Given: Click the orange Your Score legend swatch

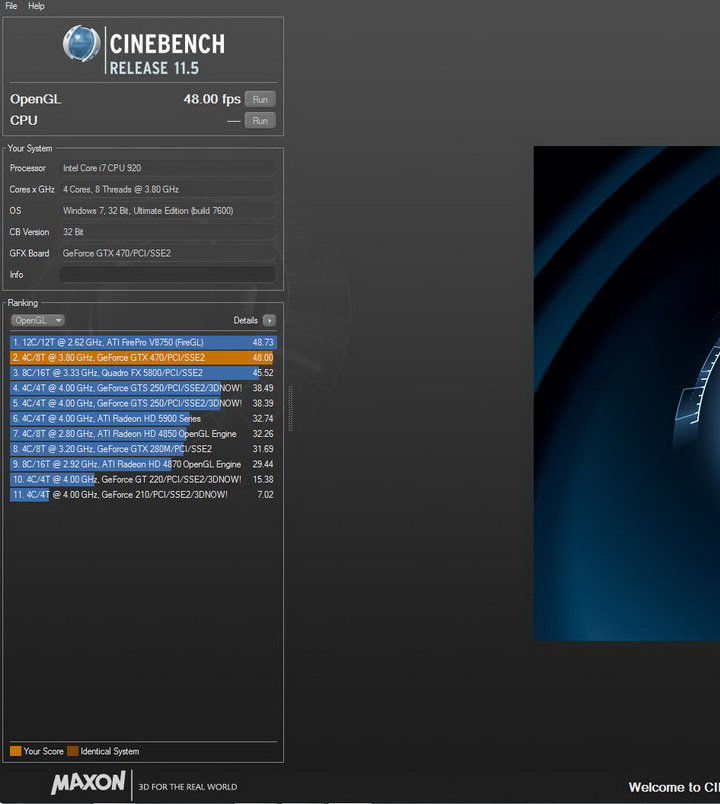Looking at the screenshot, I should 15,751.
